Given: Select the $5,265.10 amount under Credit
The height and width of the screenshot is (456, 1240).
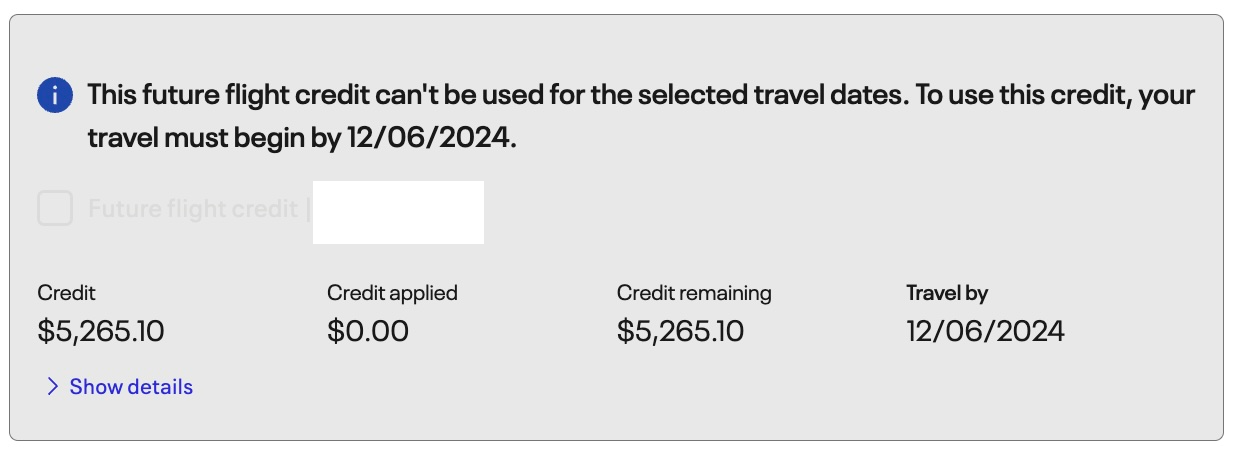Looking at the screenshot, I should coord(100,331).
